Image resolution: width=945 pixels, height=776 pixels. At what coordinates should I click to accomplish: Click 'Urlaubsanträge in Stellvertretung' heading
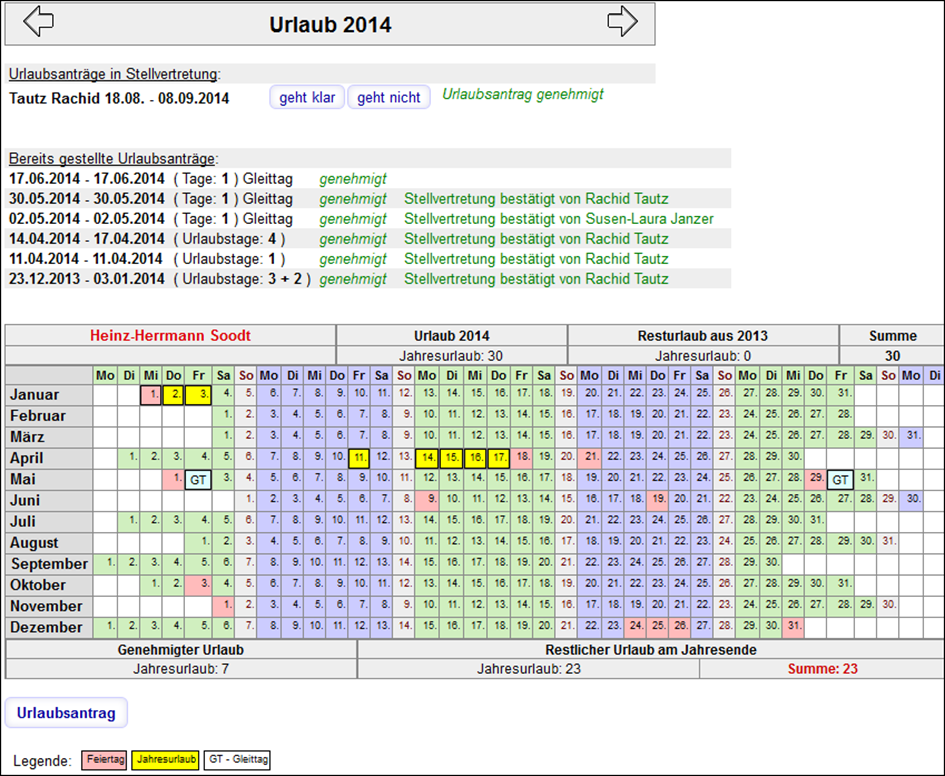point(115,74)
